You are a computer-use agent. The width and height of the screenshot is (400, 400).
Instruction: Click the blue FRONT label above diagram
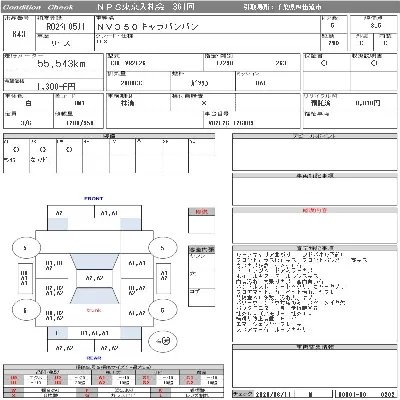[x=94, y=198]
